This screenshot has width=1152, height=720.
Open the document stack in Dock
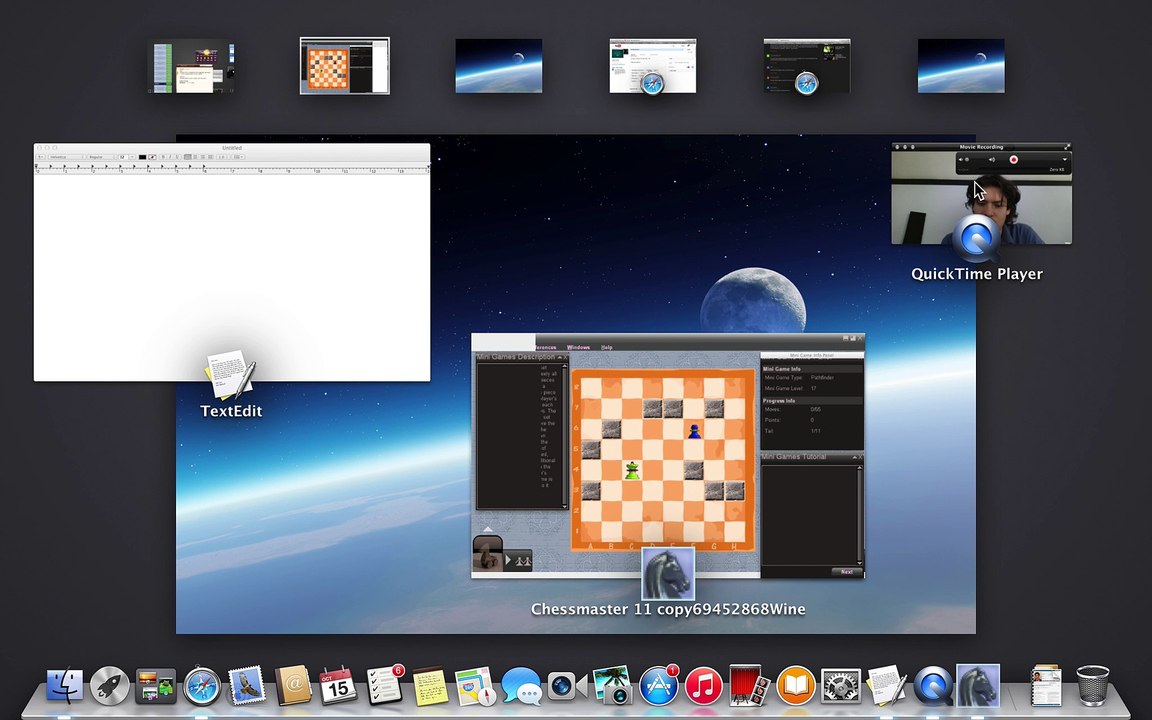point(1046,685)
